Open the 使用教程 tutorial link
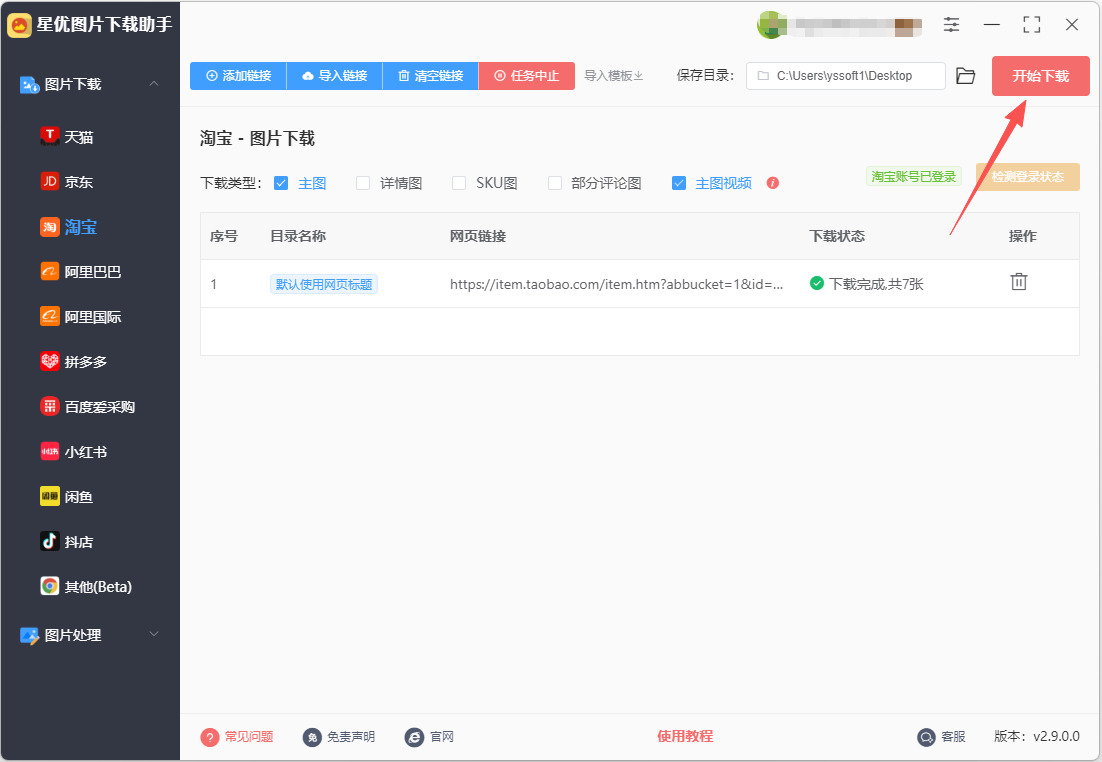Screen dimensions: 1102x762 (x=685, y=737)
